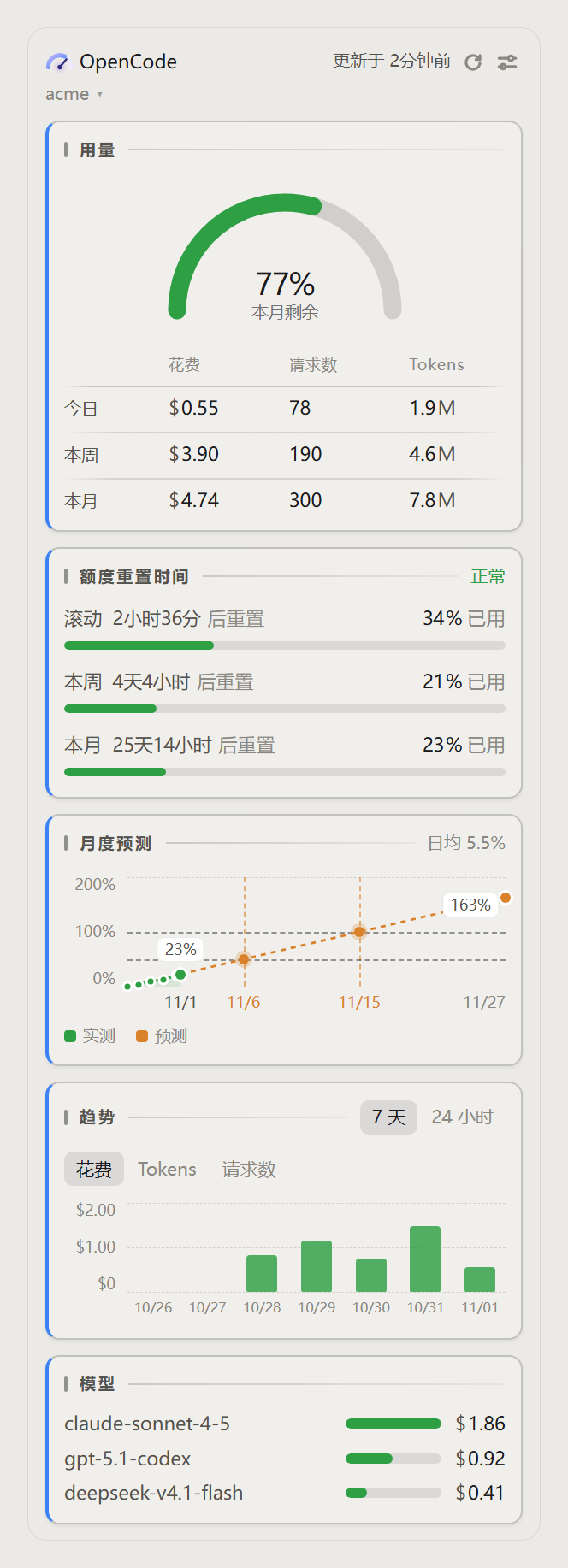Expand the acme workspace dropdown
This screenshot has width=568, height=1568.
[74, 94]
